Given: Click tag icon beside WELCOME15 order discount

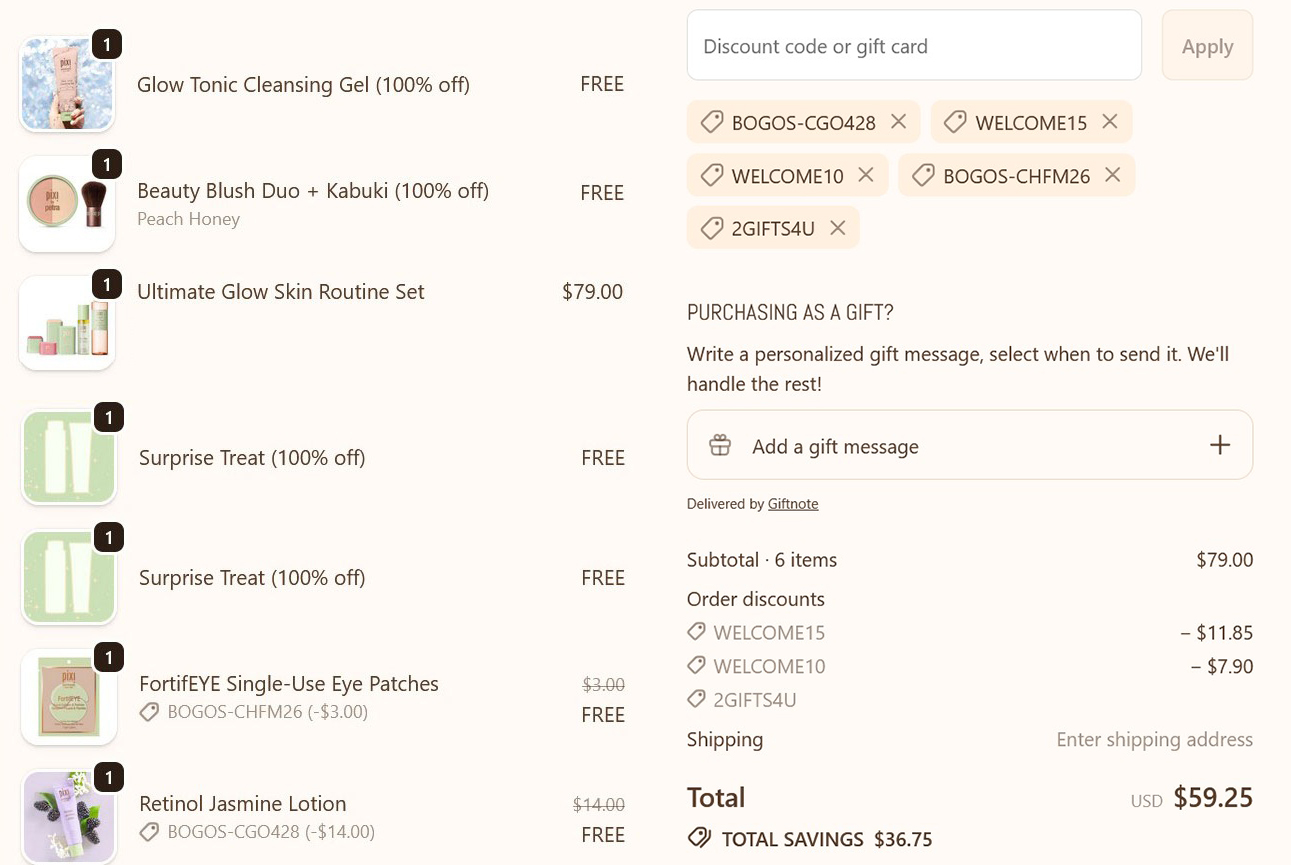Looking at the screenshot, I should 696,632.
